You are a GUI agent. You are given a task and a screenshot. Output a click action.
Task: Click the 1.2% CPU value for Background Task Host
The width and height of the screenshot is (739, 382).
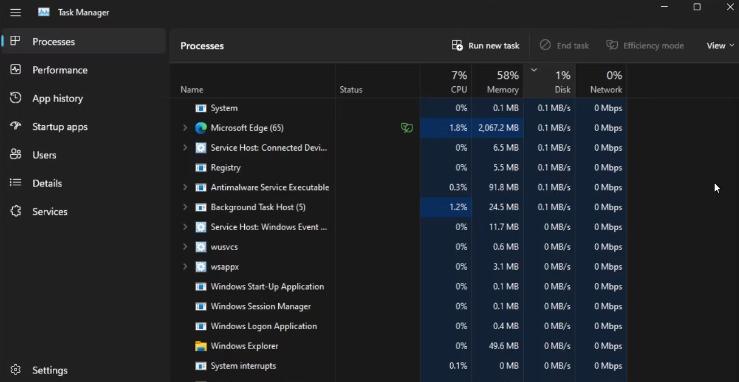click(458, 207)
